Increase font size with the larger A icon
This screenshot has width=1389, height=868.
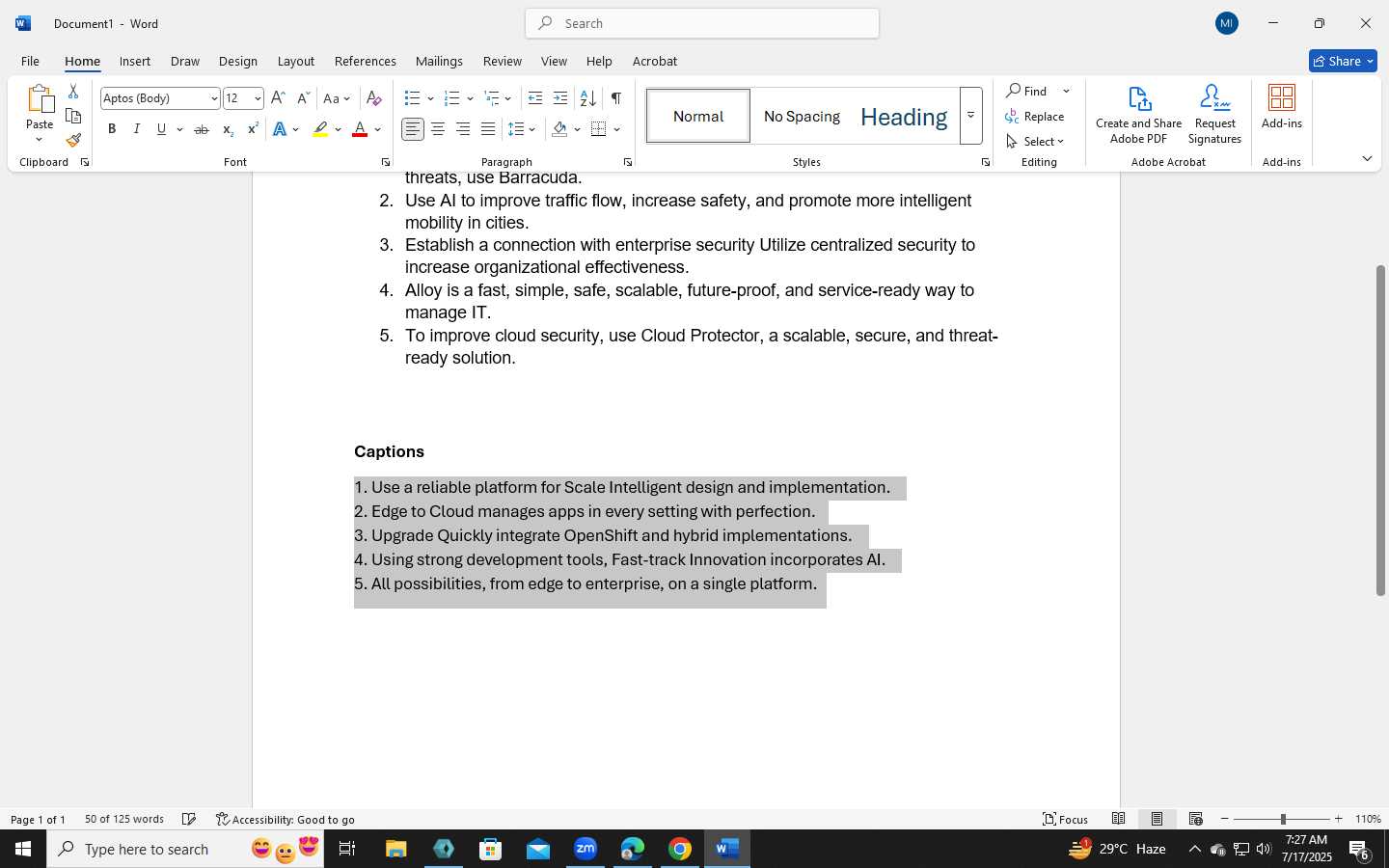278,98
